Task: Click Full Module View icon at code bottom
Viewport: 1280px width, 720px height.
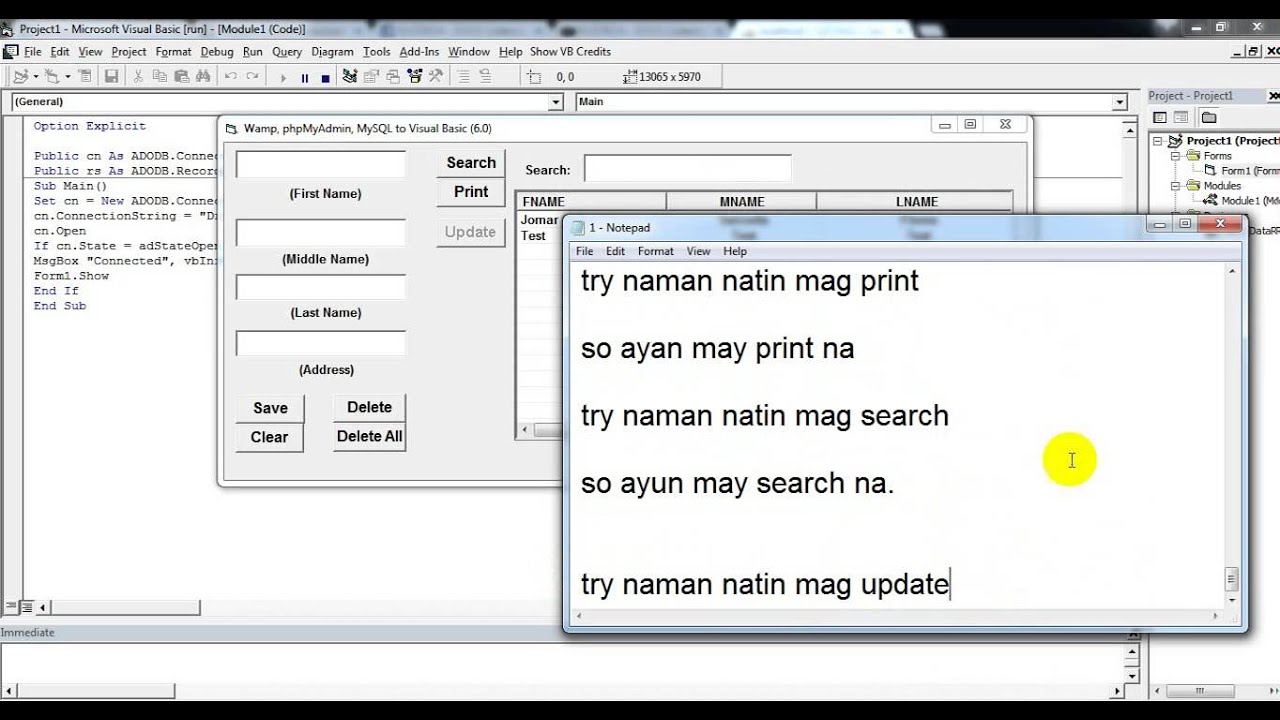Action: point(27,607)
